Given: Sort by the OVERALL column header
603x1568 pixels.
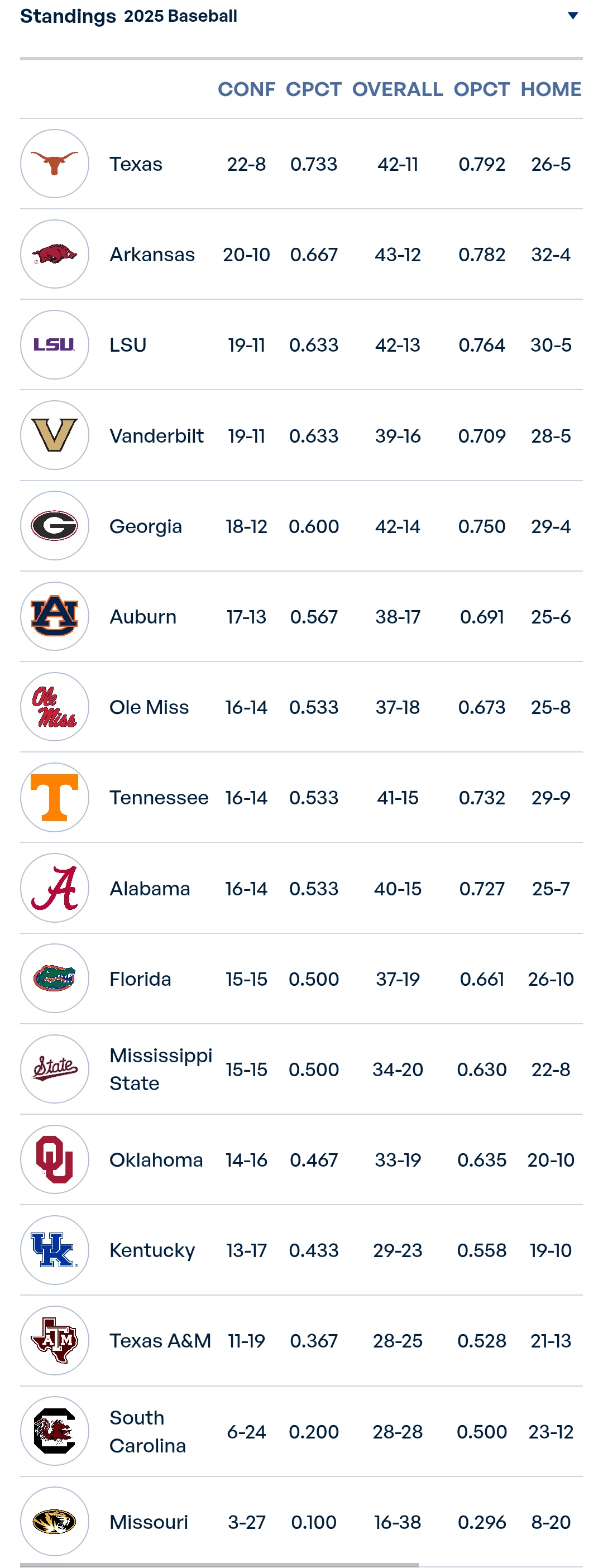Looking at the screenshot, I should tap(398, 89).
